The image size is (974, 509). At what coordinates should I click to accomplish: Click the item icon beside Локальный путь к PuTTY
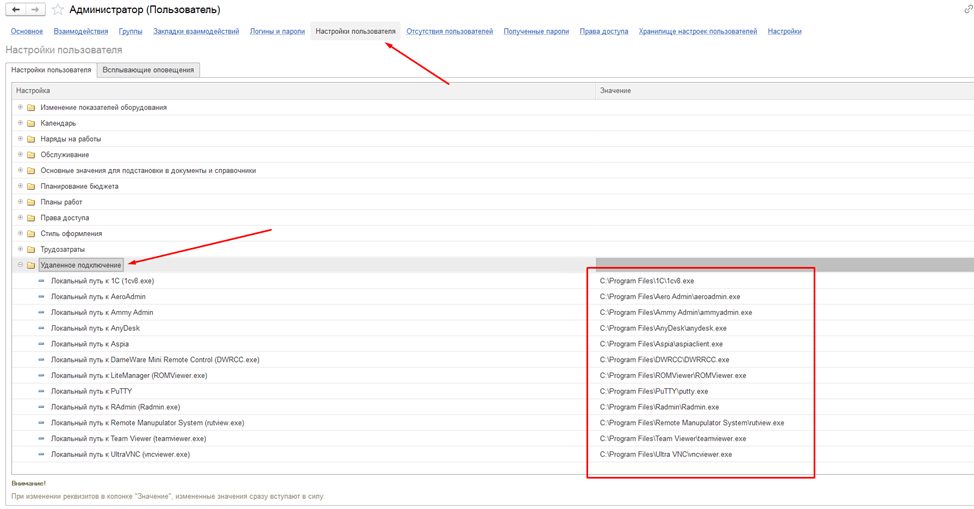(x=41, y=391)
